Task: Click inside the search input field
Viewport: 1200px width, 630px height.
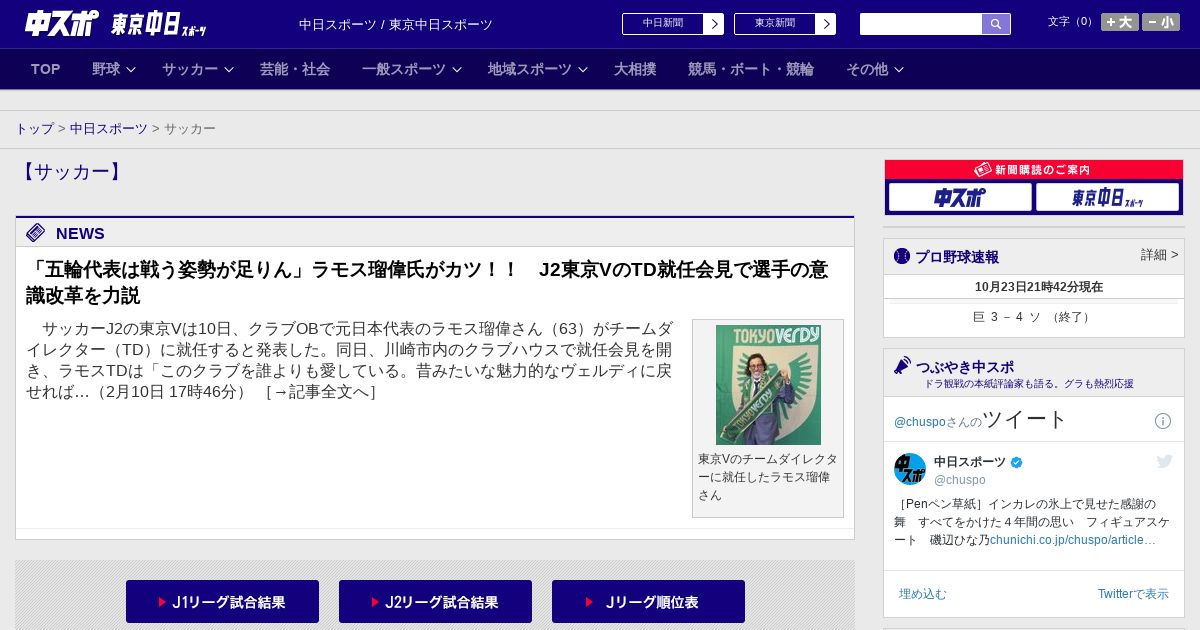Action: [x=921, y=24]
